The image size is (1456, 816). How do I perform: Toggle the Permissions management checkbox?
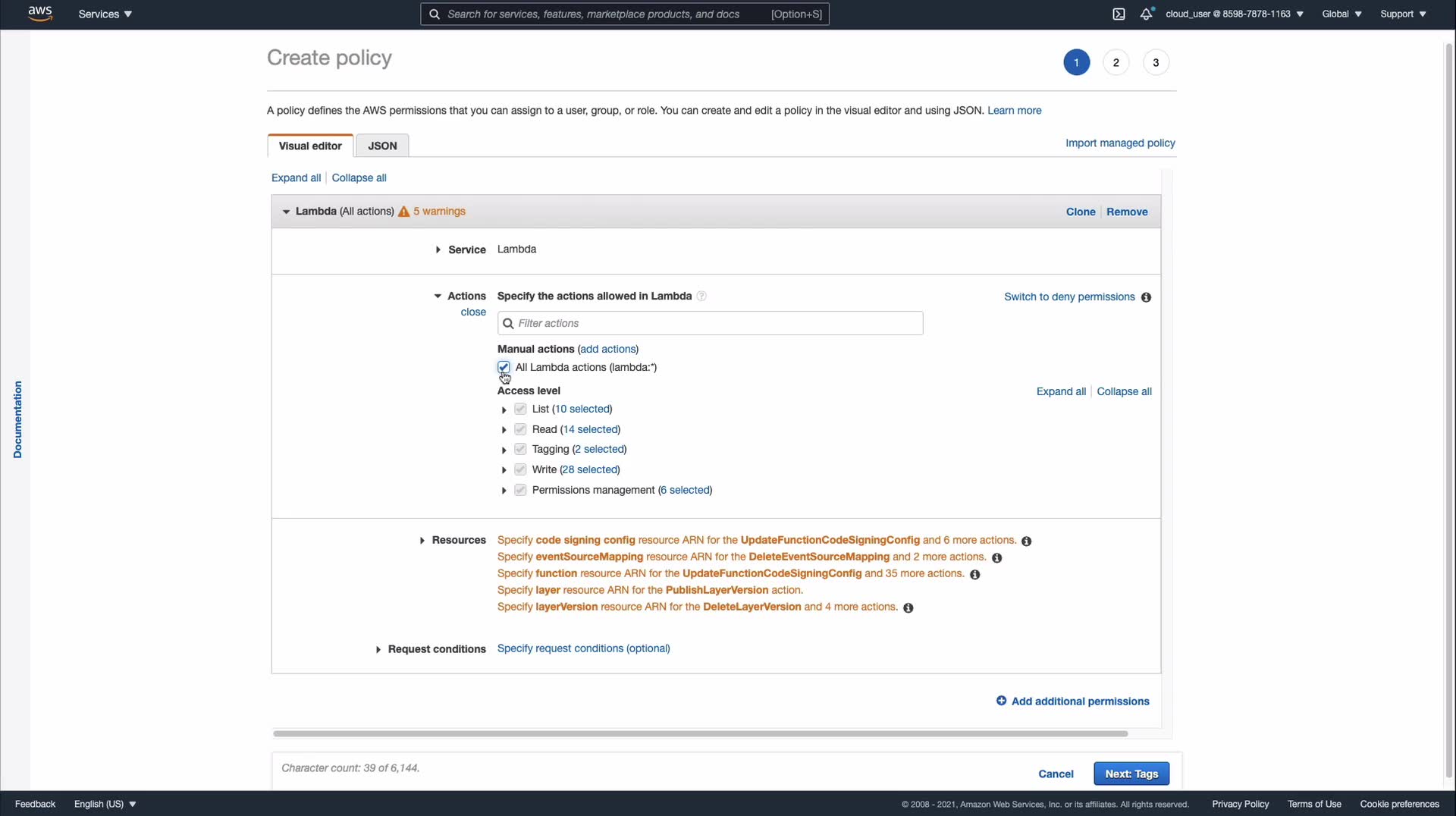(x=520, y=490)
